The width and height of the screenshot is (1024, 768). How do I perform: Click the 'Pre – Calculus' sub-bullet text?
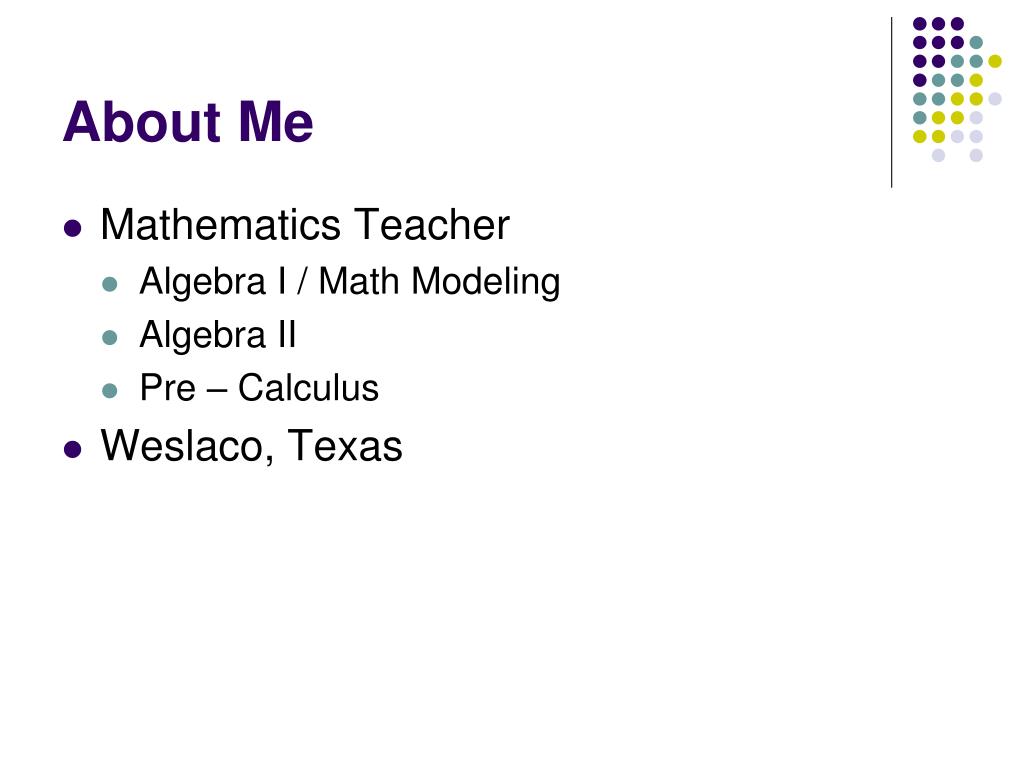coord(259,388)
